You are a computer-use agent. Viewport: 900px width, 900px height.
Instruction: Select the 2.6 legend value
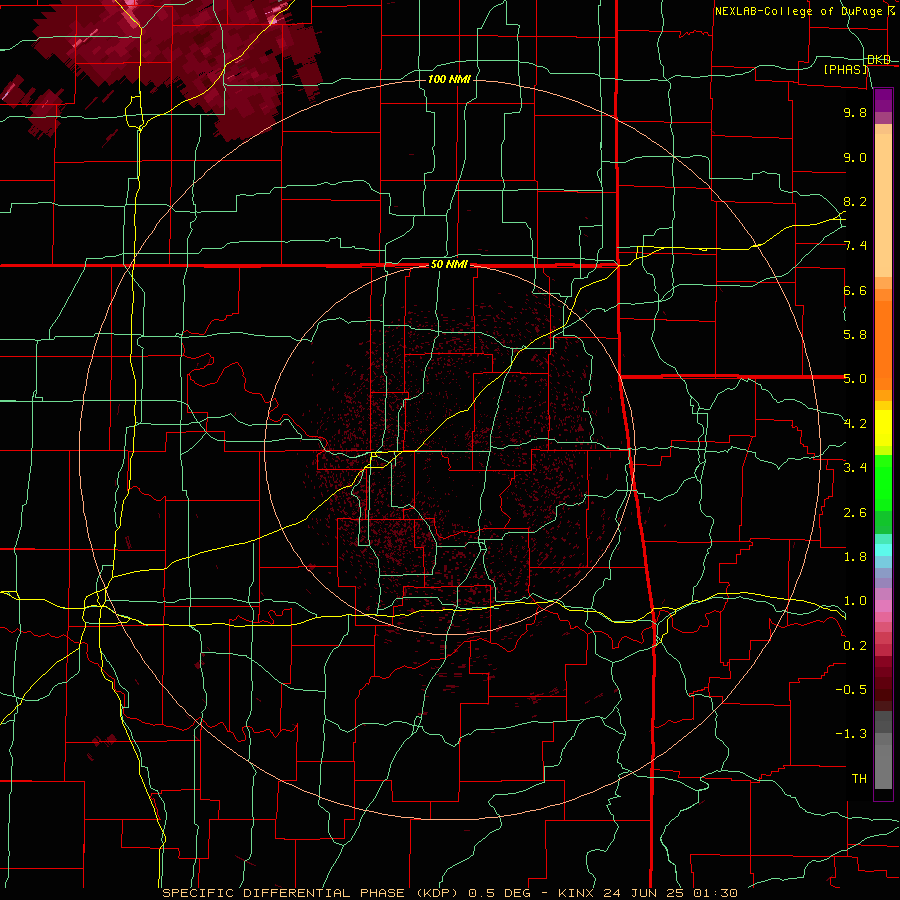point(855,513)
